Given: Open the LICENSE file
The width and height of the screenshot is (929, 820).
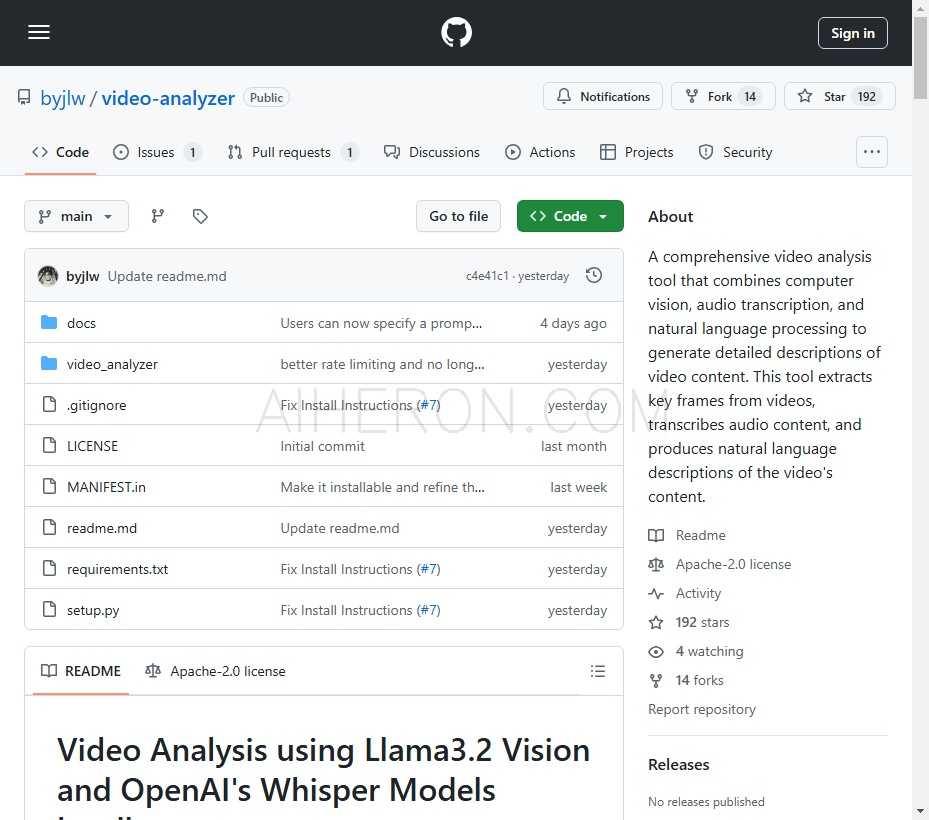Looking at the screenshot, I should 92,446.
